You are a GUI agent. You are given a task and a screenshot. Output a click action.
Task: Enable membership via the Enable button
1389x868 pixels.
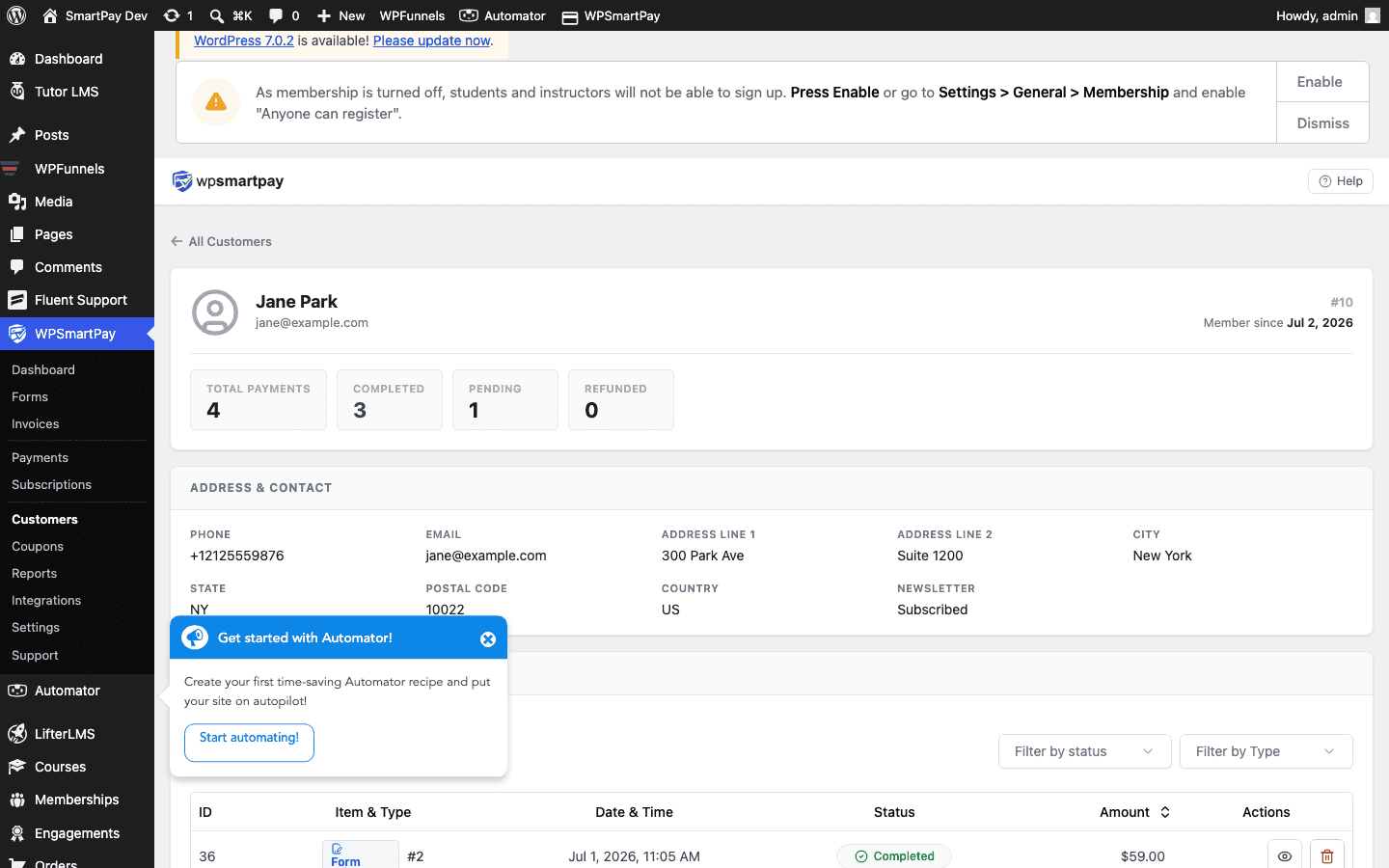[1321, 82]
